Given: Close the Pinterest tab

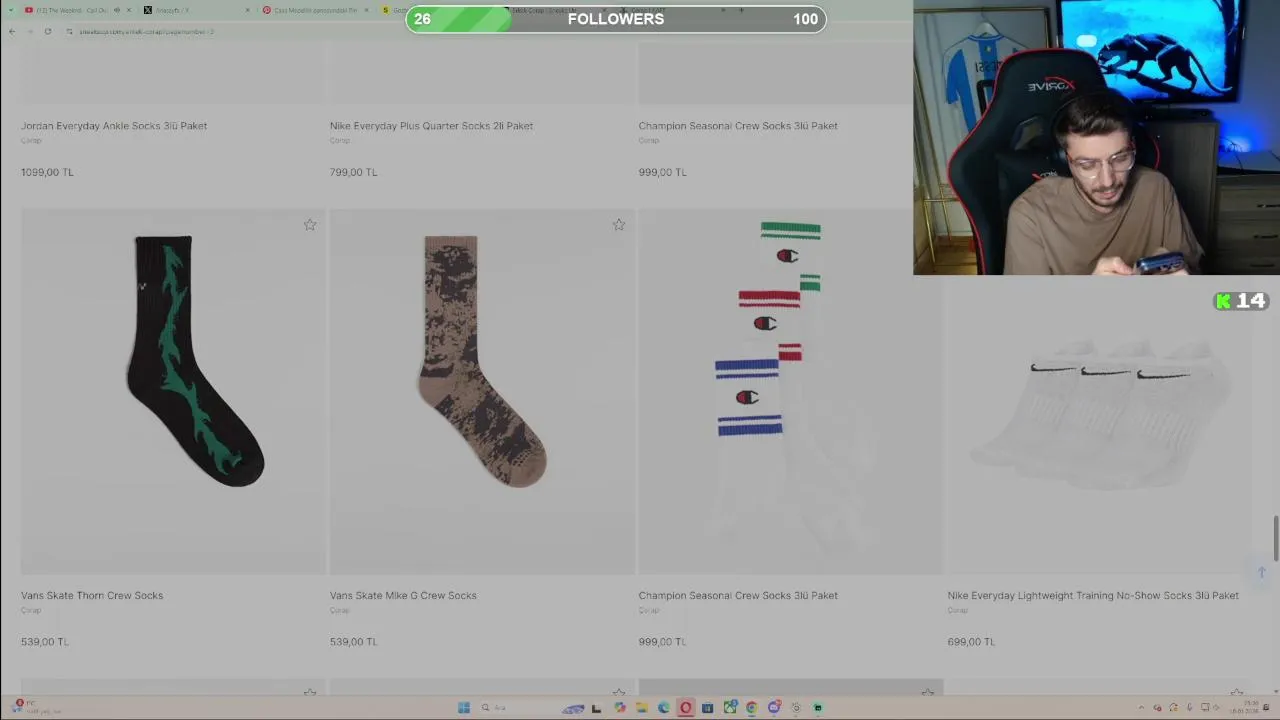Looking at the screenshot, I should tap(367, 10).
